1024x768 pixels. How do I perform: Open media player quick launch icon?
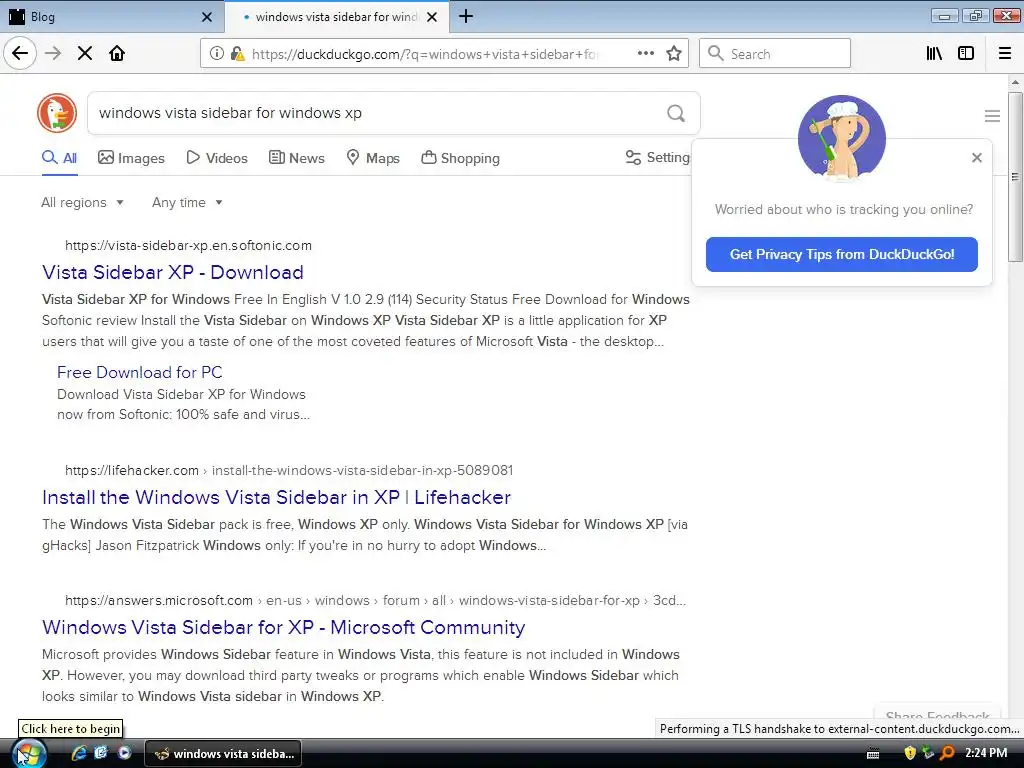[124, 753]
